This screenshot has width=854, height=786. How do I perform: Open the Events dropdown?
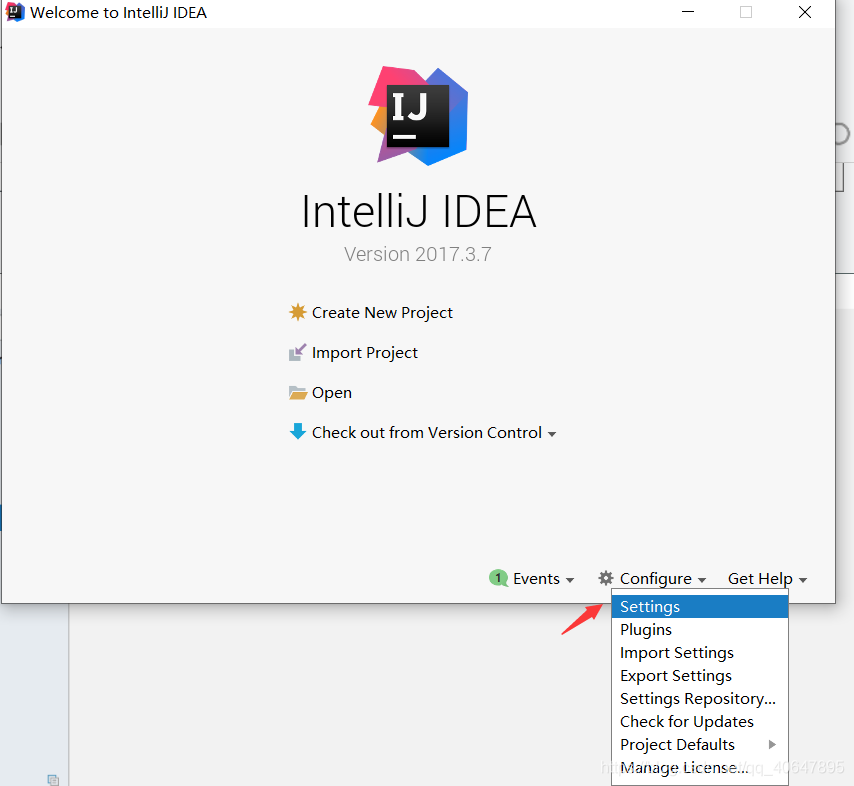543,578
